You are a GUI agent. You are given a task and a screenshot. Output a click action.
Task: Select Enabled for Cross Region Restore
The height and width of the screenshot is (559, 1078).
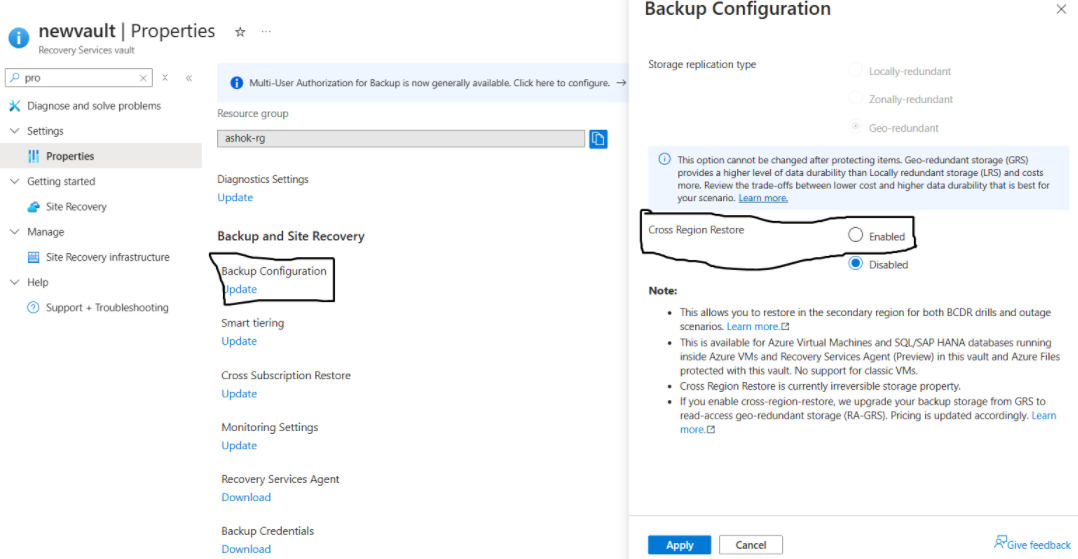855,235
